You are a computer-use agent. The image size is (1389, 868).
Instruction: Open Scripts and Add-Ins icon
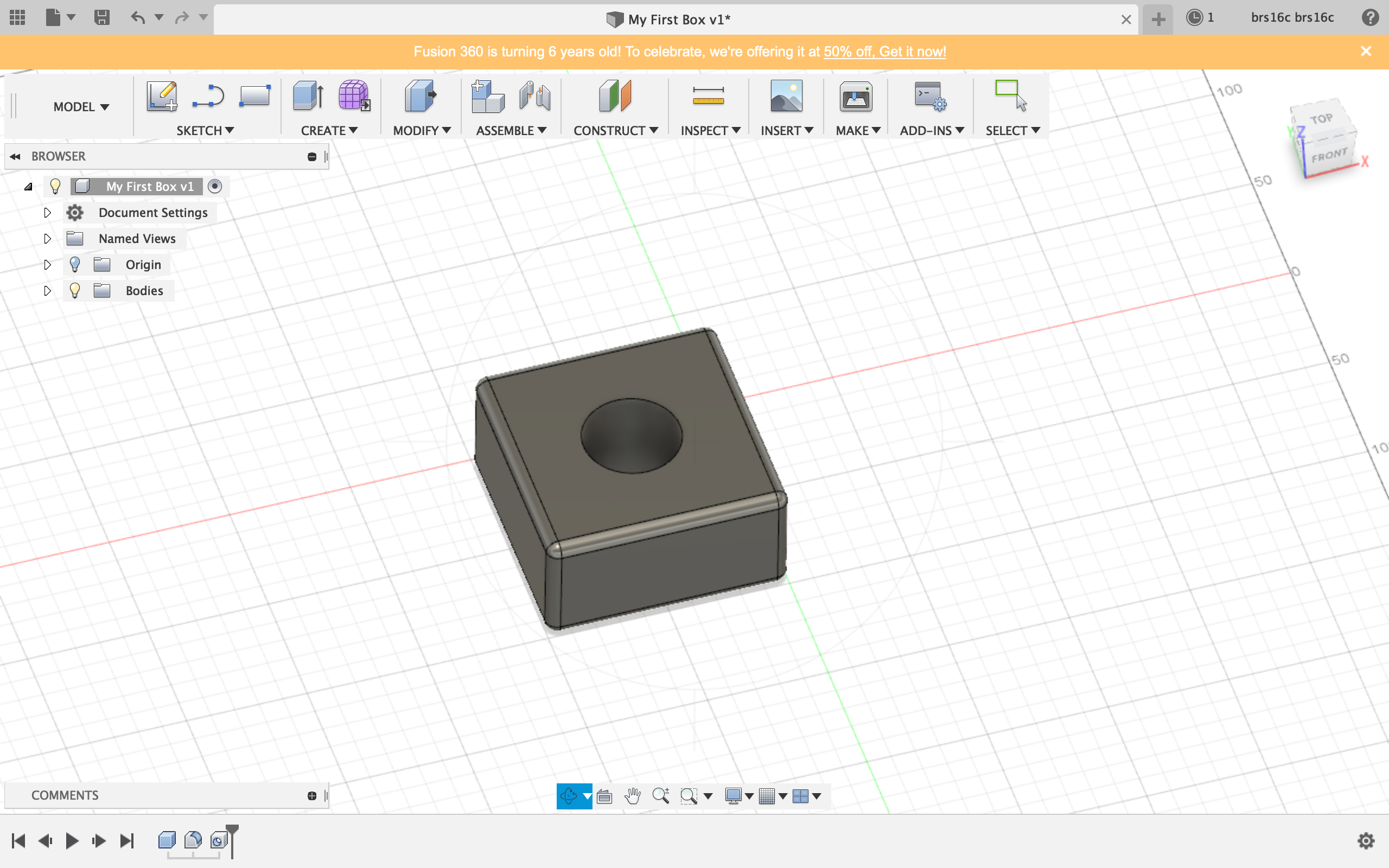[x=929, y=96]
